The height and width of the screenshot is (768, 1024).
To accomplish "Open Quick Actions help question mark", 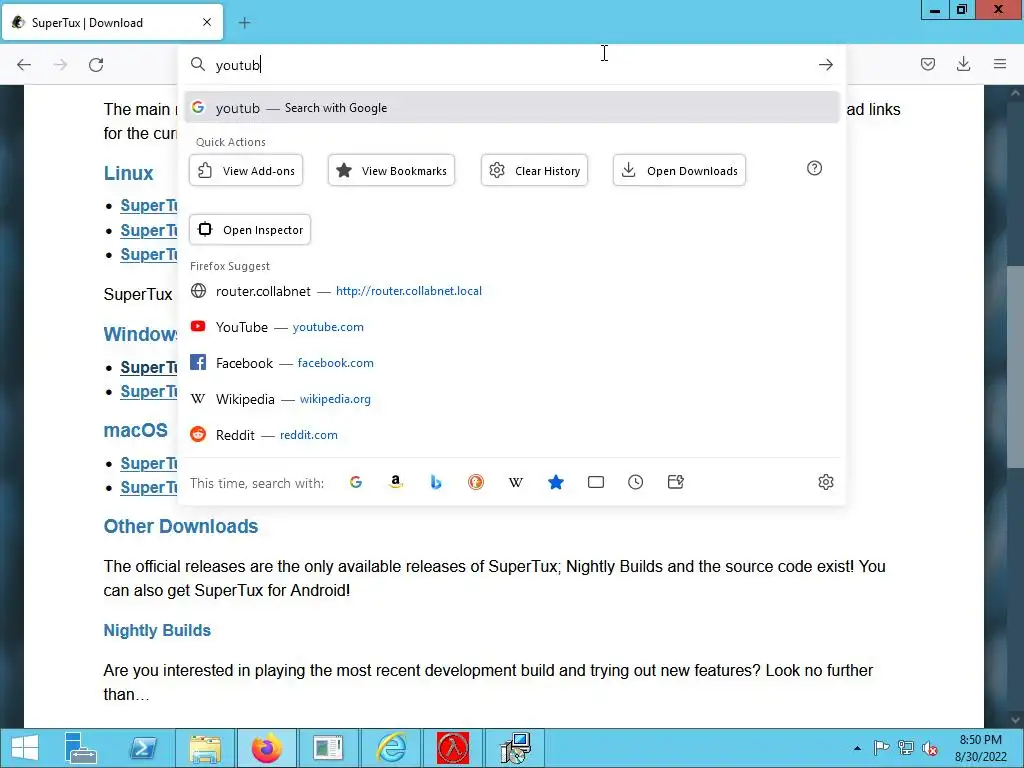I will click(814, 168).
